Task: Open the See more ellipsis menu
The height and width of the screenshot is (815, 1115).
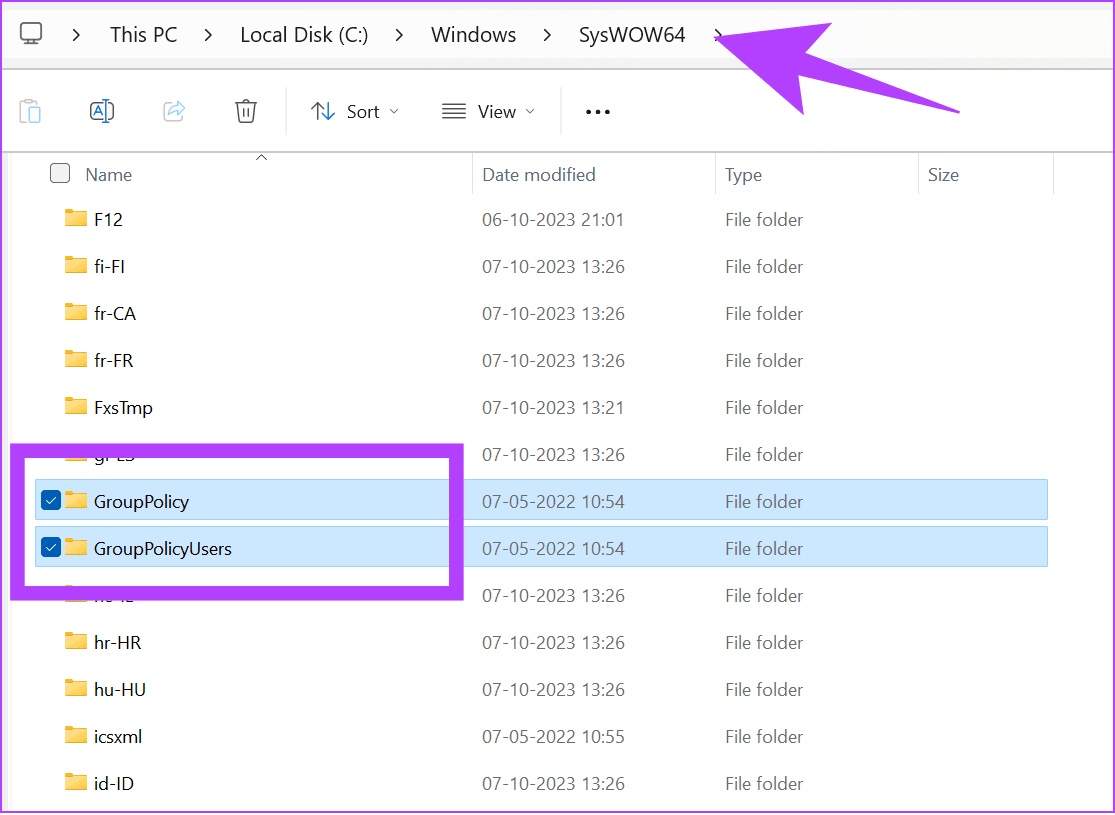Action: coord(598,112)
